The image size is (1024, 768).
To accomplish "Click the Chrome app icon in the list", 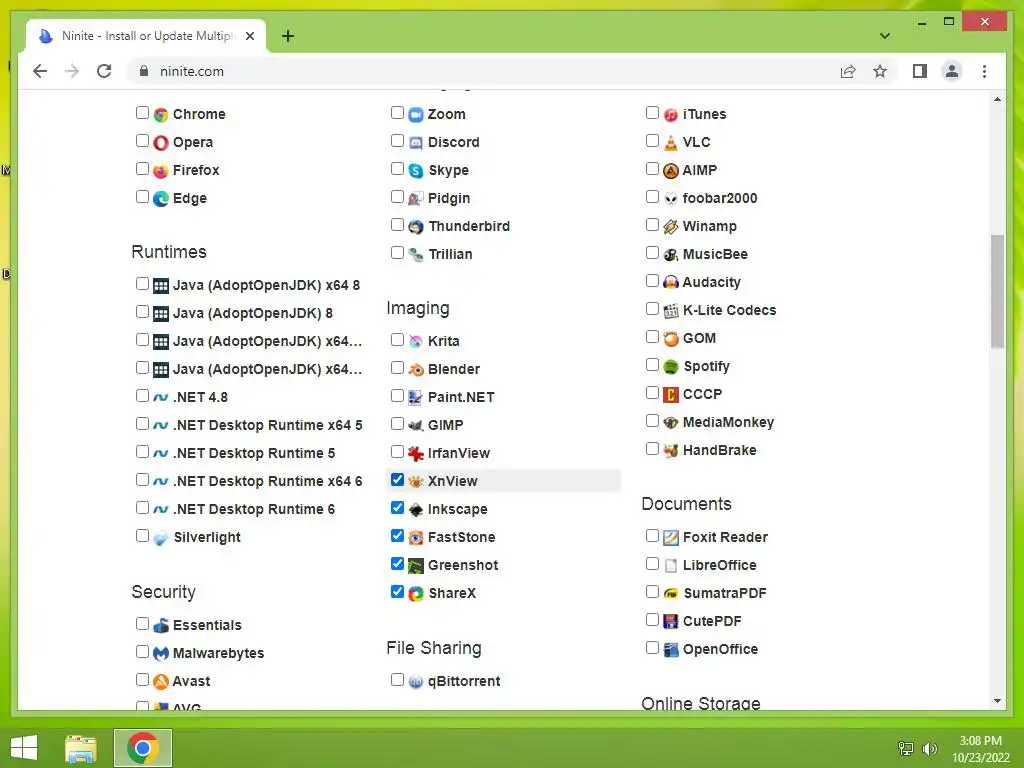I will [161, 115].
